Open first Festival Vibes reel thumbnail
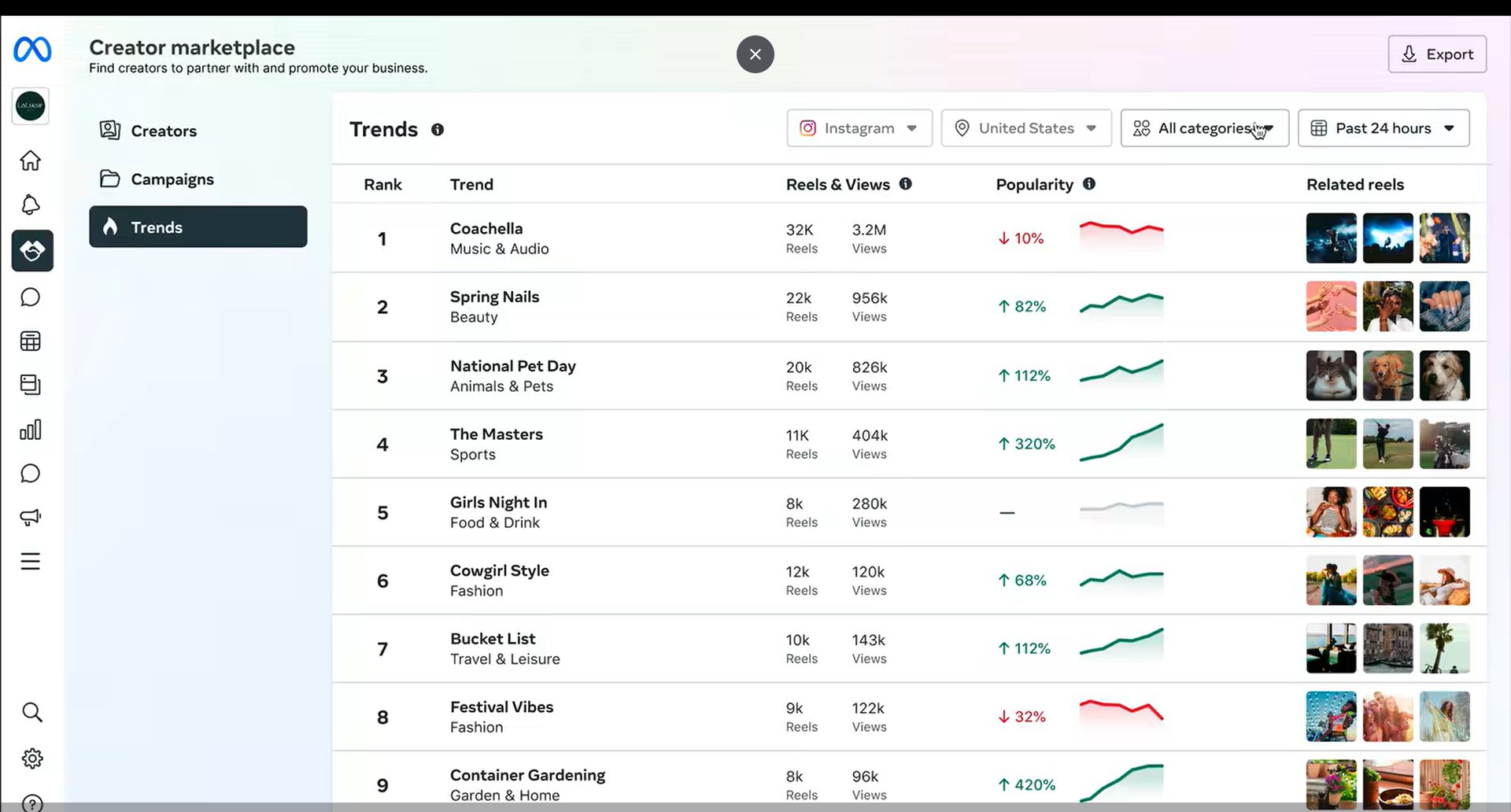The image size is (1511, 812). point(1332,717)
